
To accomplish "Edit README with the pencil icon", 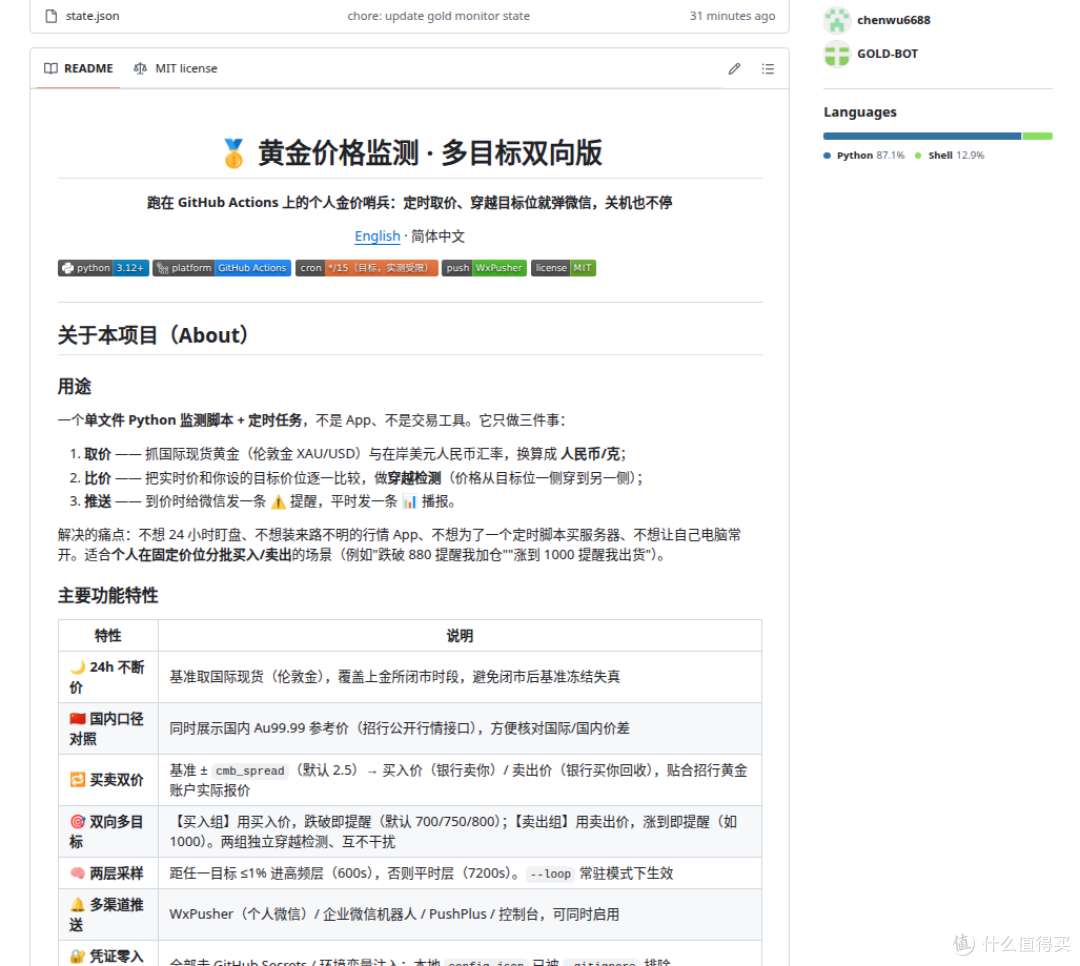I will pyautogui.click(x=734, y=69).
